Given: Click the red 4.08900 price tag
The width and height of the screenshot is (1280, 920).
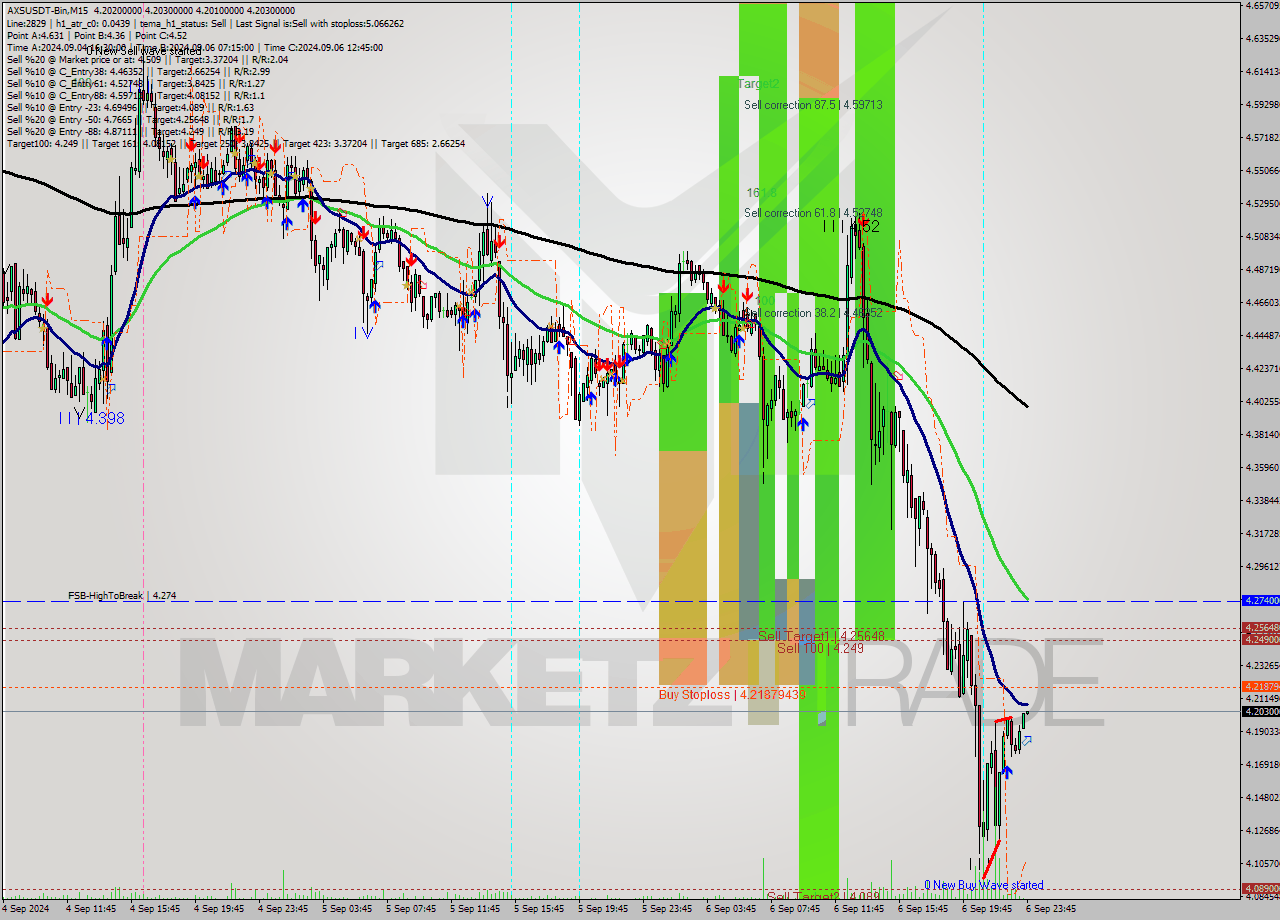Looking at the screenshot, I should [1260, 887].
